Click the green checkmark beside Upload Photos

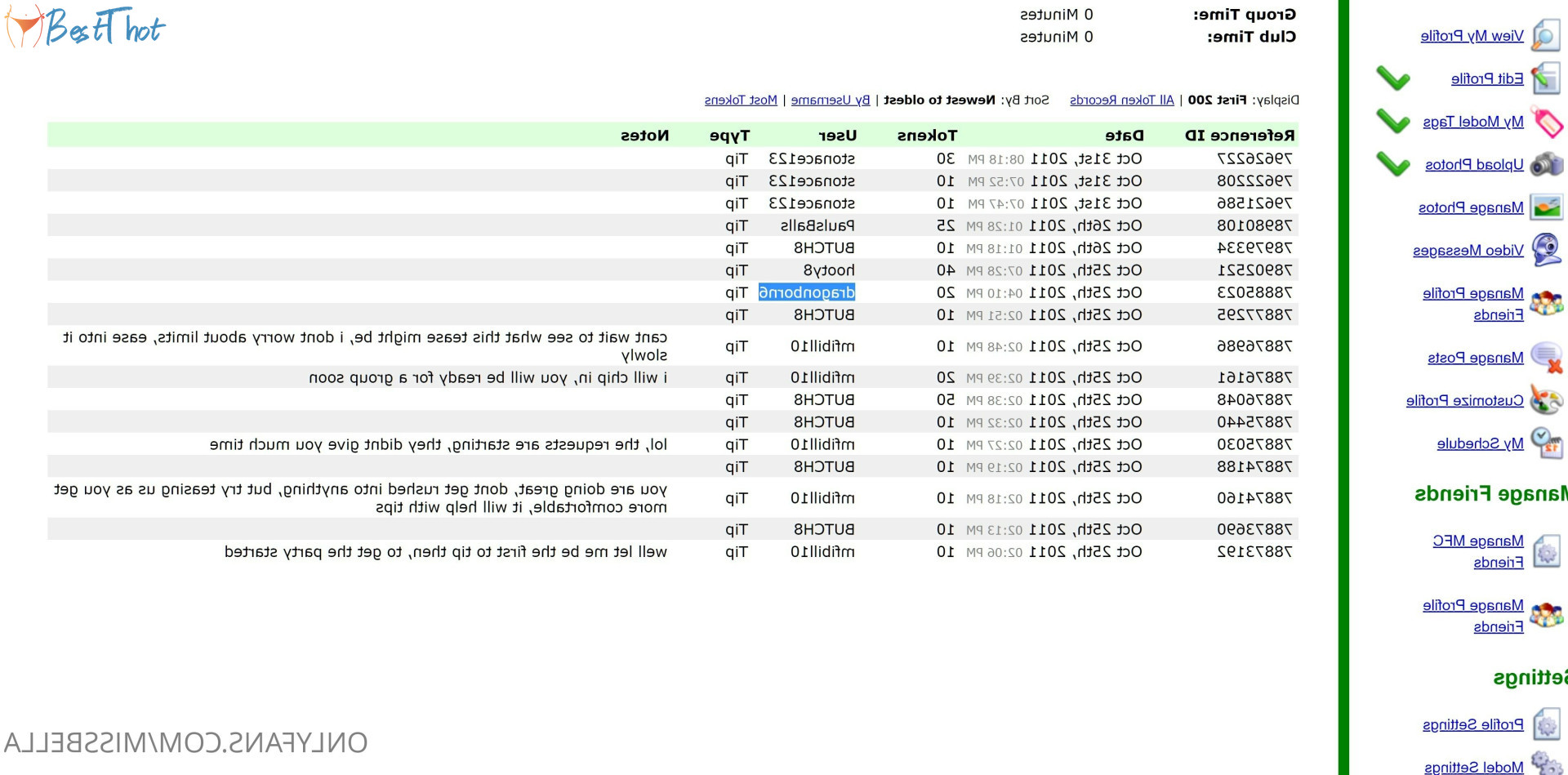click(1392, 164)
